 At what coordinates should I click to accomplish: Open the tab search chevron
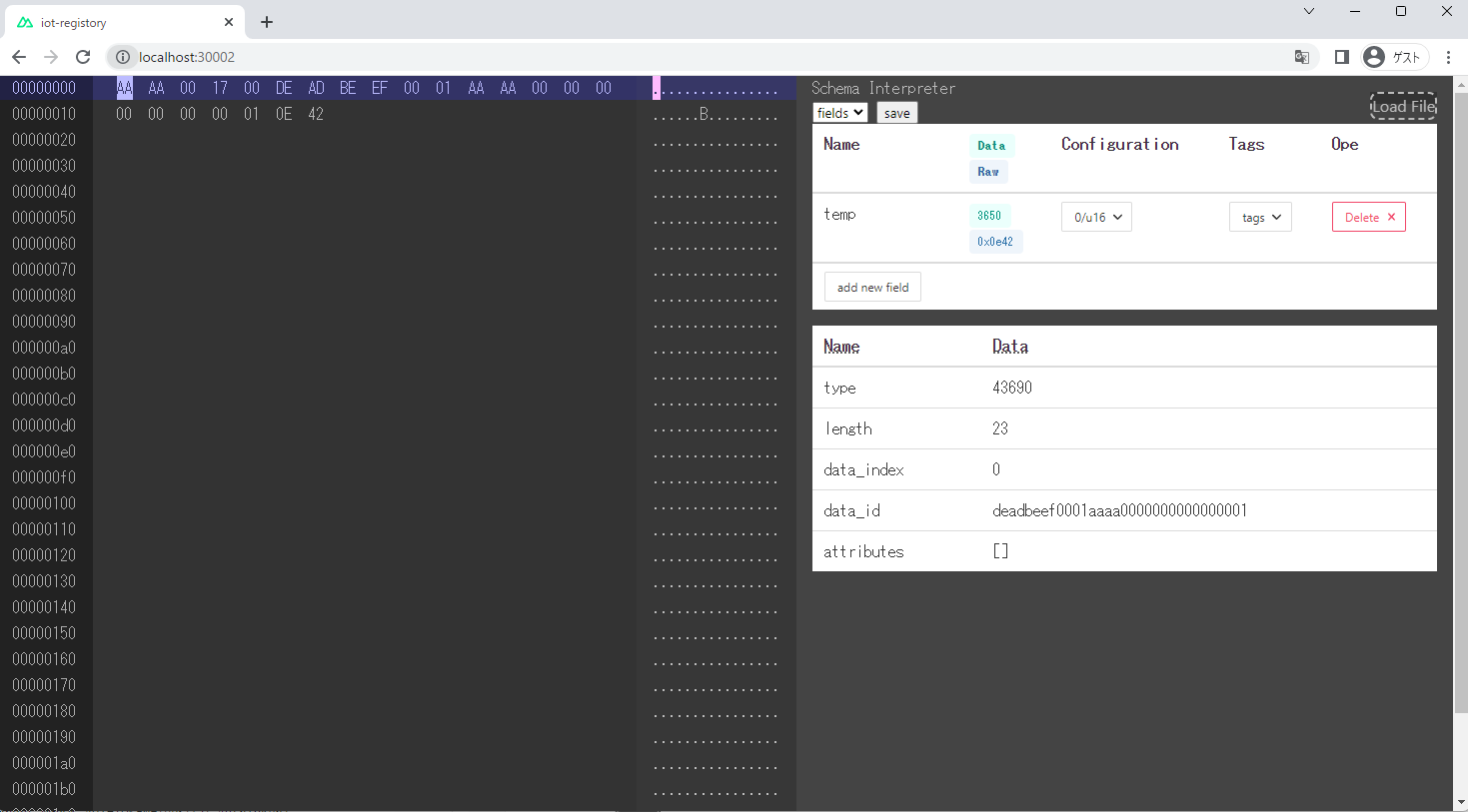1309,11
